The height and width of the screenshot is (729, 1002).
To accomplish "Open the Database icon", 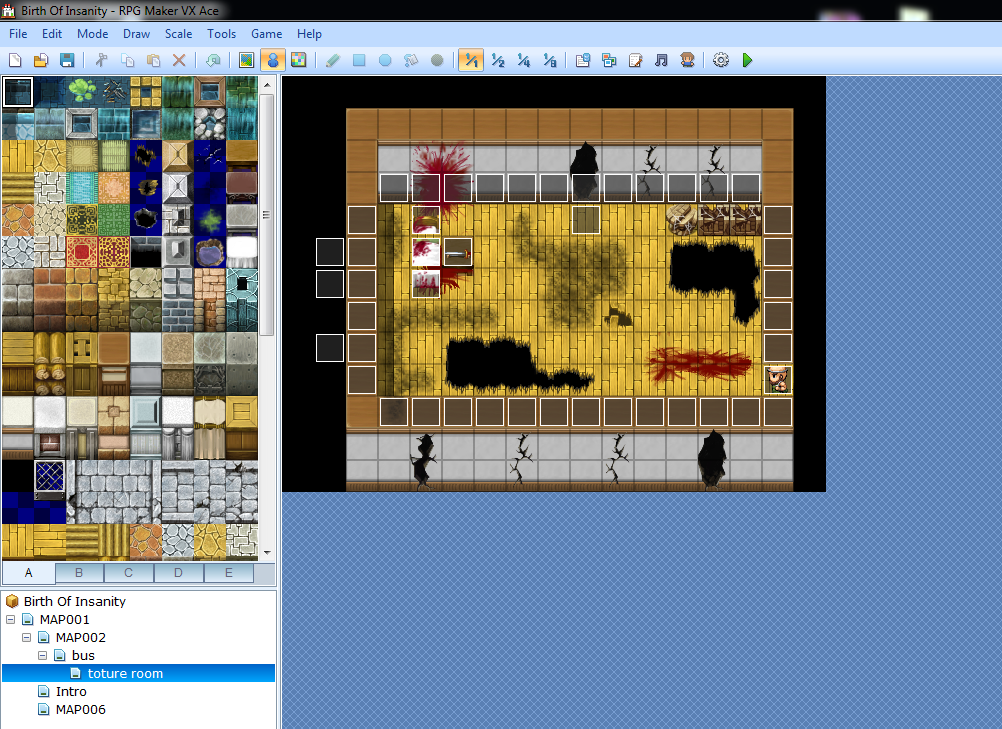I will [583, 60].
